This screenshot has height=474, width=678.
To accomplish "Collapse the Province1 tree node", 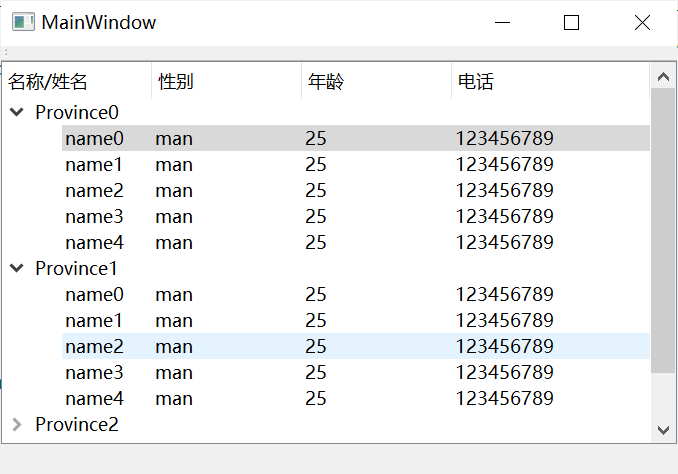I will click(16, 268).
